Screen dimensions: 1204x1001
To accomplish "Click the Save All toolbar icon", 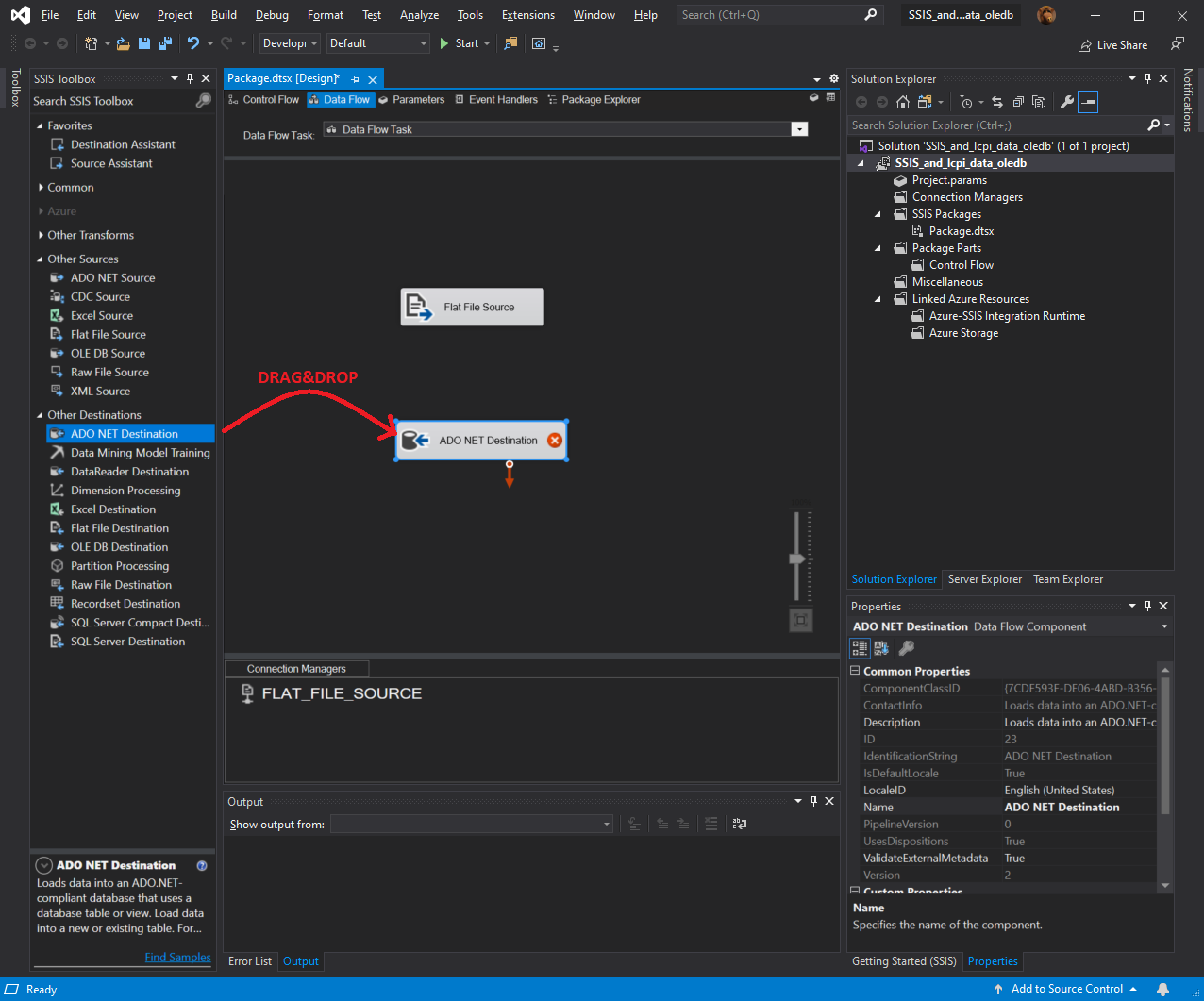I will pos(165,43).
